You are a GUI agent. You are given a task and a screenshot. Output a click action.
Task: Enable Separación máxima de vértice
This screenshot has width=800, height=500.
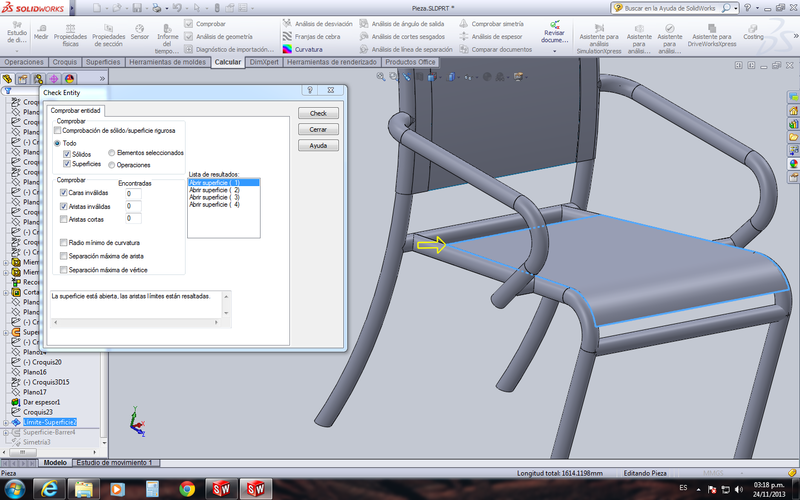click(64, 270)
